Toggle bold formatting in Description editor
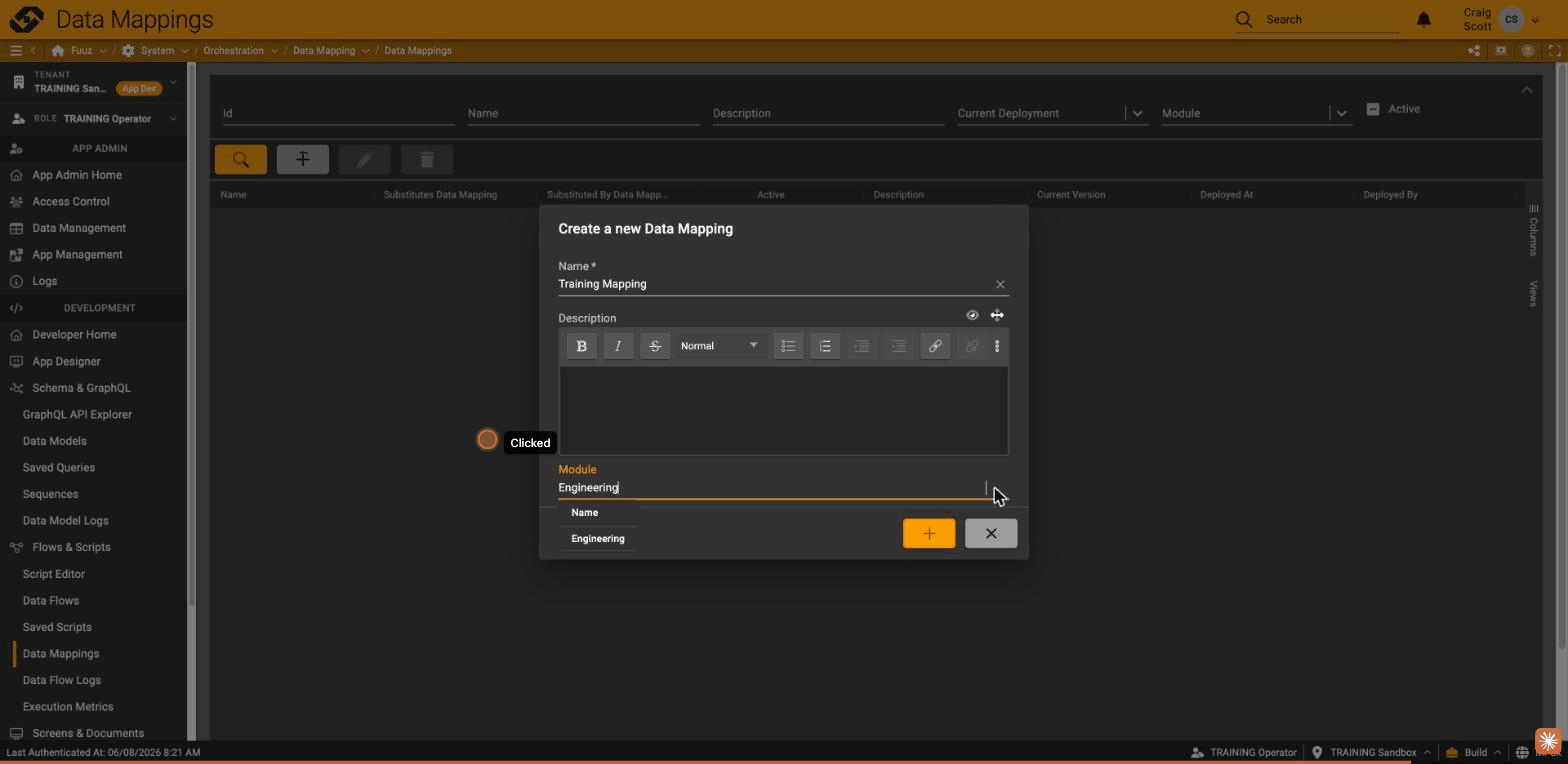This screenshot has width=1568, height=764. pos(581,346)
